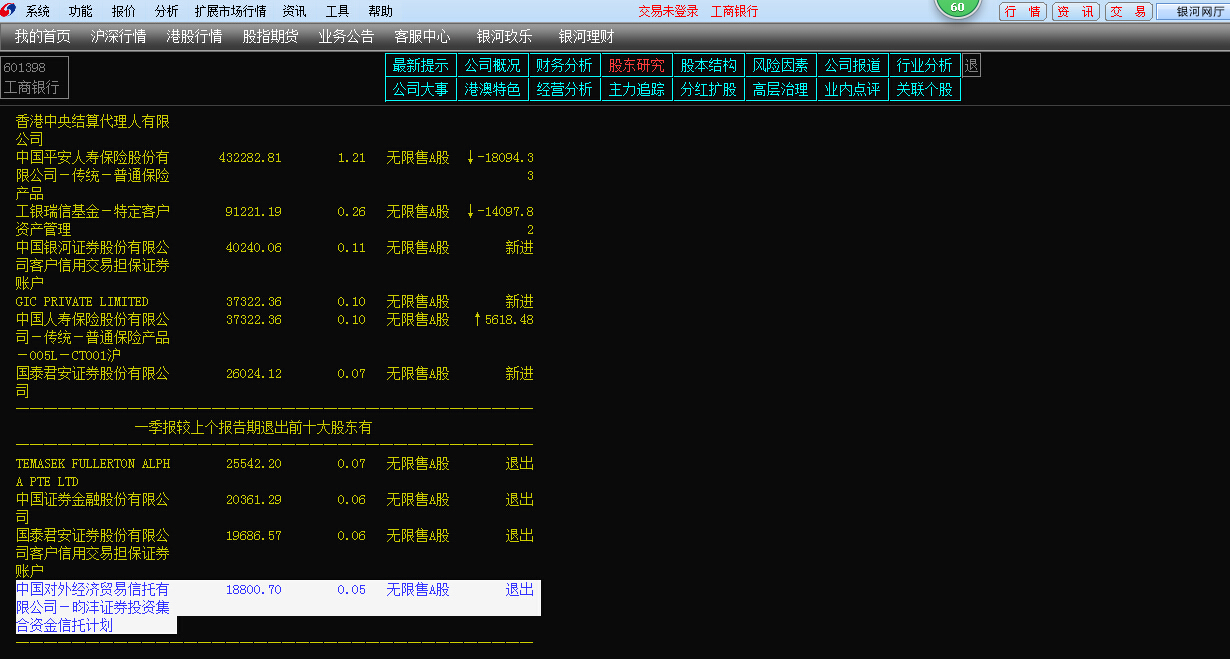Open the 功能 menu
Viewport: 1230px width, 659px height.
81,11
